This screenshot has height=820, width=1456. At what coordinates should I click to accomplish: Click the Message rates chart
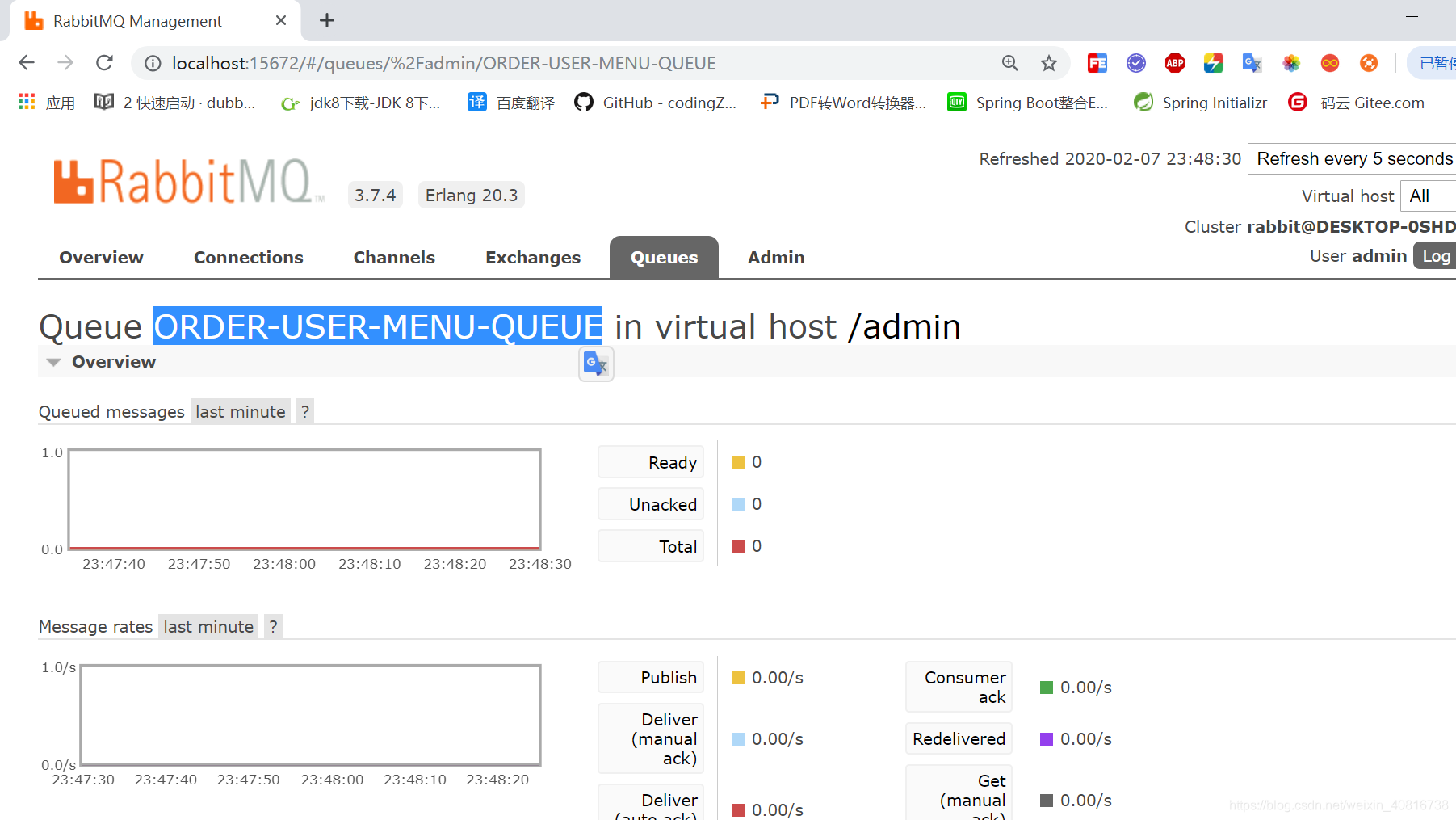tap(310, 715)
